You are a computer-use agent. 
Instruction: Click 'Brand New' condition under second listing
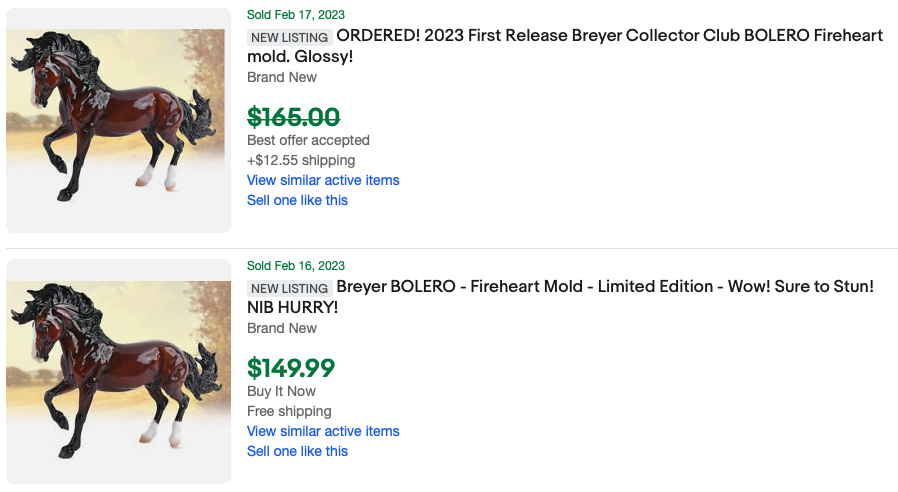282,328
